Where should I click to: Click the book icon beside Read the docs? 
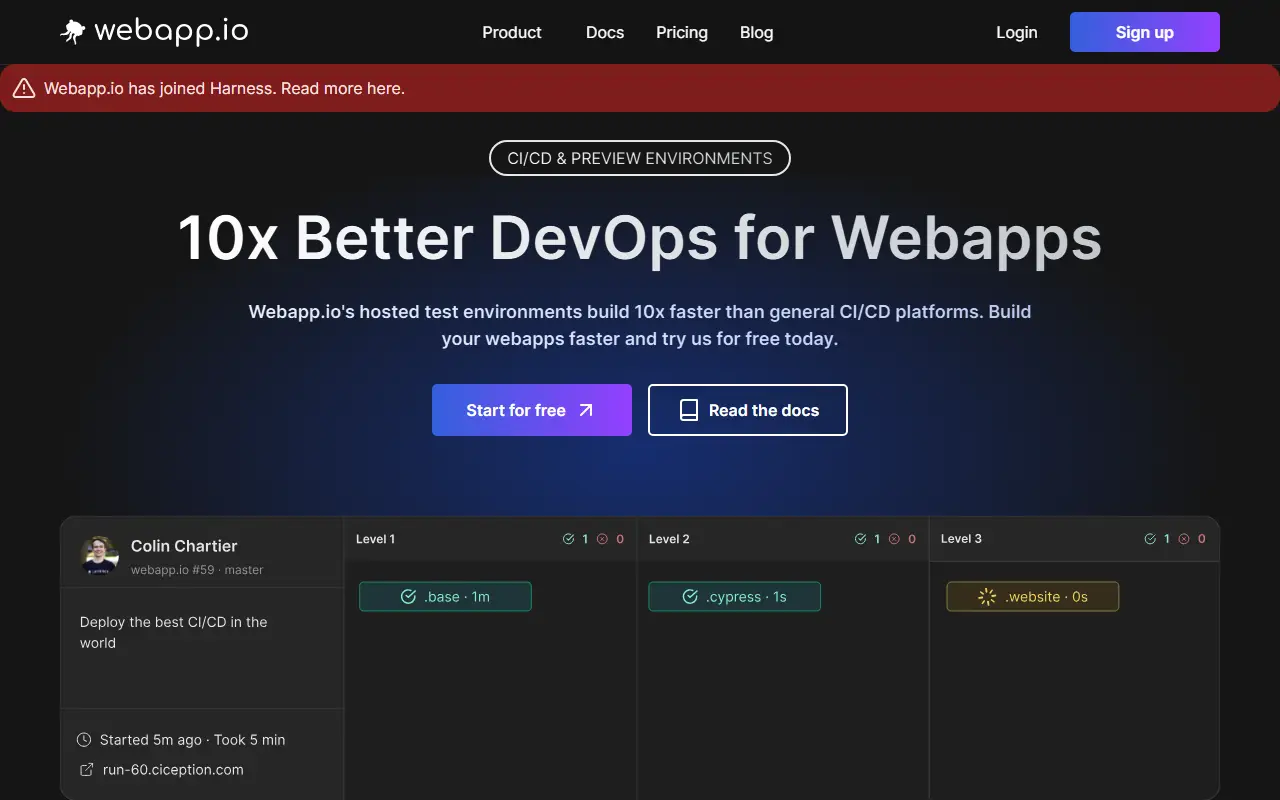pos(689,410)
